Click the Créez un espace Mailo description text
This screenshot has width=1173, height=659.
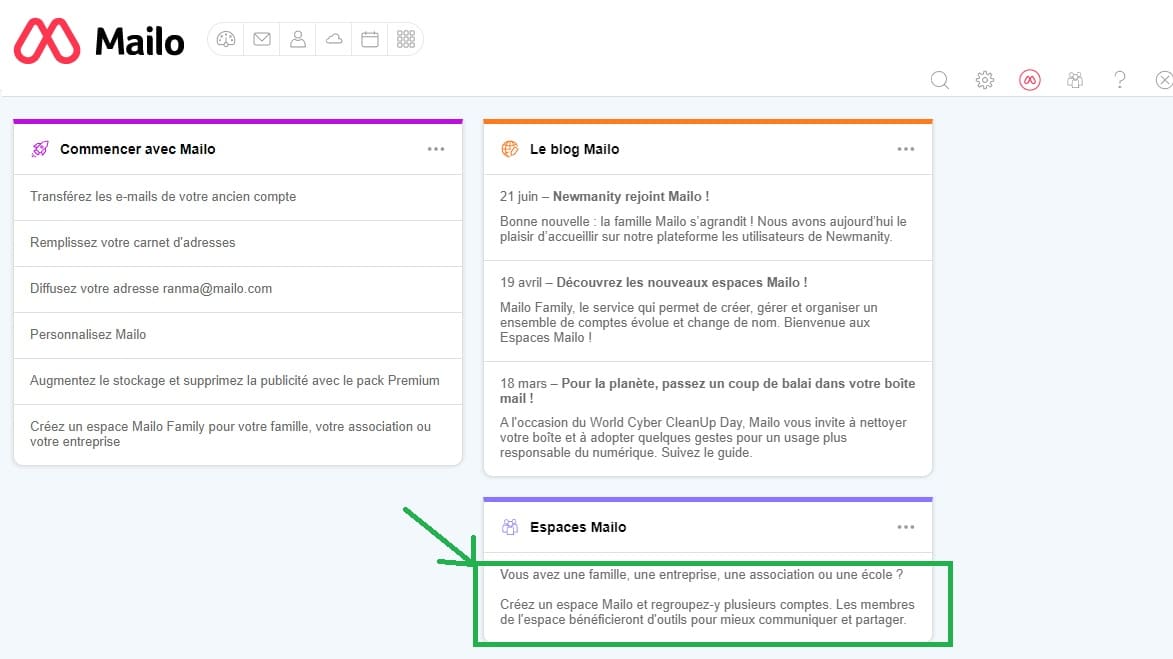pyautogui.click(x=707, y=612)
